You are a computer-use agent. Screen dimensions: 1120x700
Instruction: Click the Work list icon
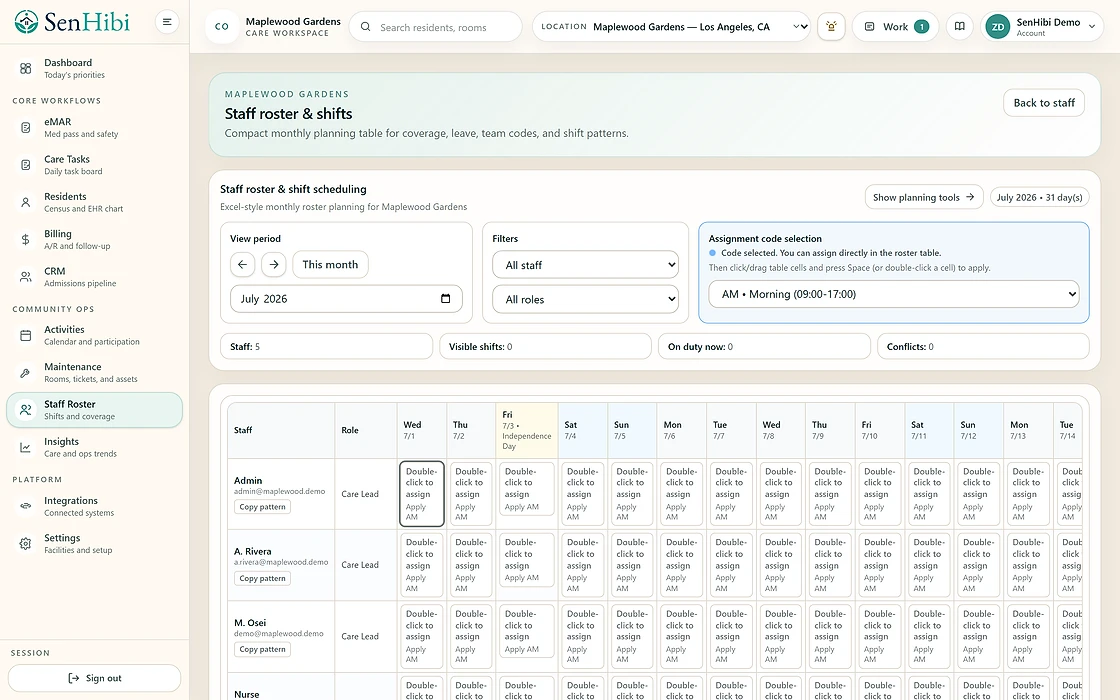[x=869, y=27]
